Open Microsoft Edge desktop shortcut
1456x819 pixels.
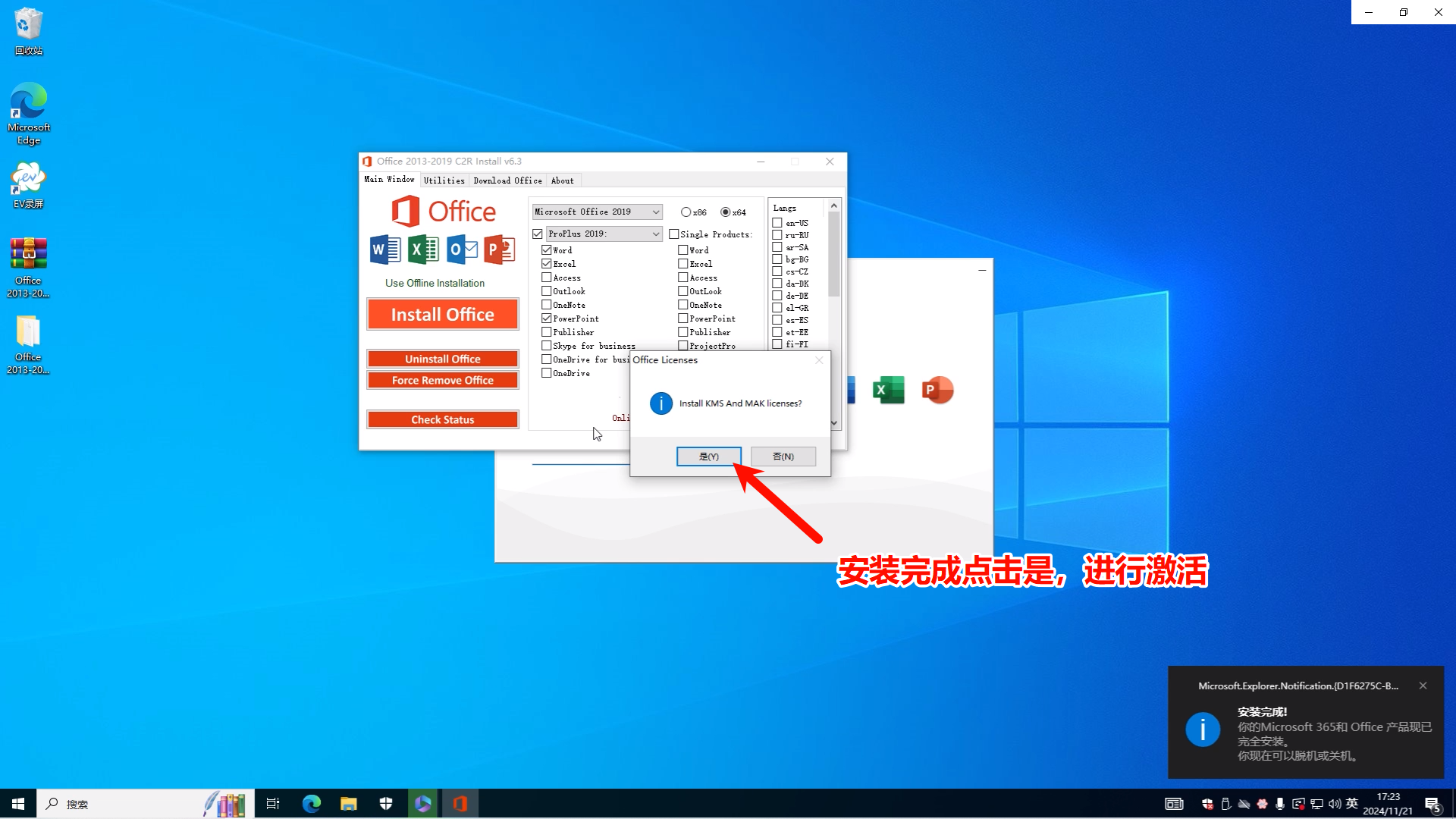tap(29, 114)
